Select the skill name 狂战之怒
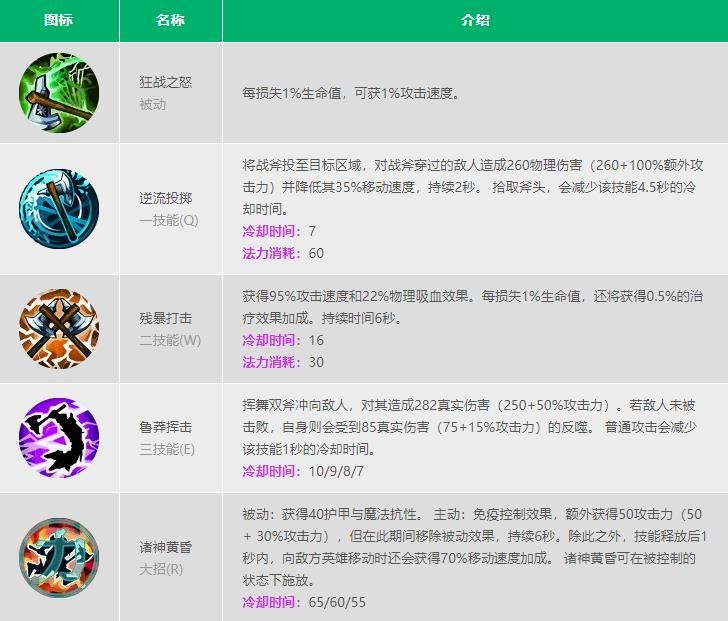Image resolution: width=728 pixels, height=621 pixels. point(166,82)
